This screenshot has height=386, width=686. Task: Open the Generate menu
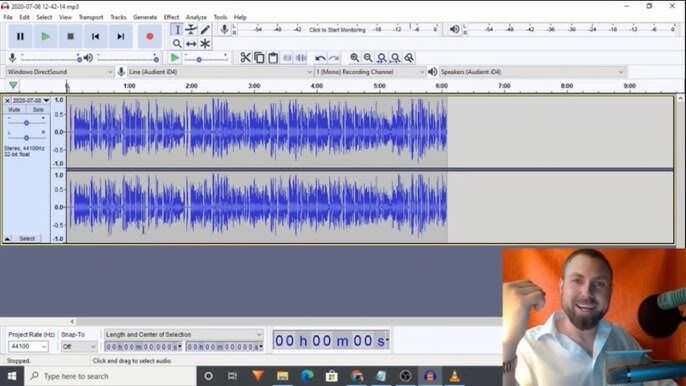coord(145,17)
